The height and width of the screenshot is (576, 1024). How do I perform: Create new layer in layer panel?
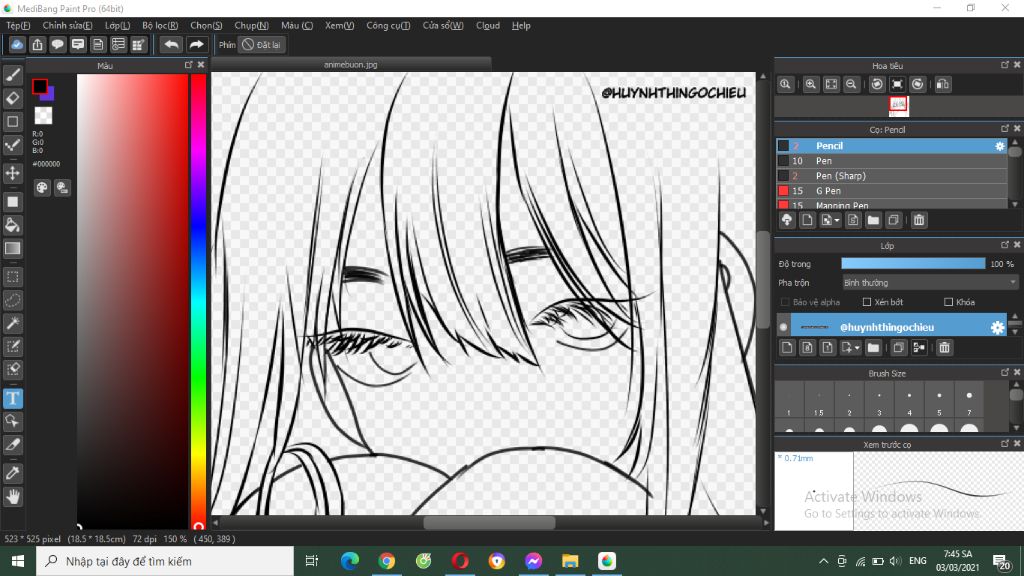pyautogui.click(x=787, y=347)
